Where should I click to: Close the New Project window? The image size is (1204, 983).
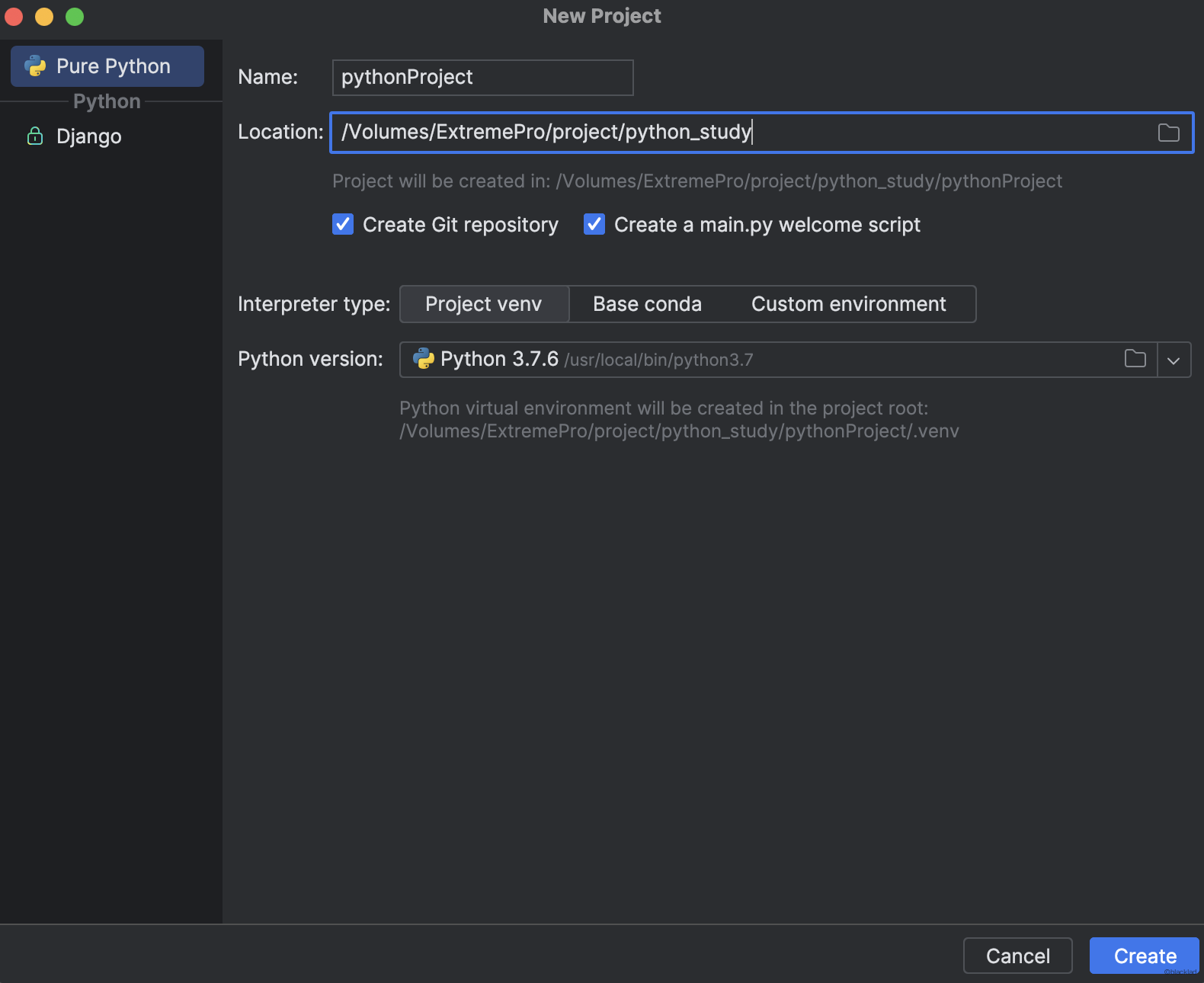coord(14,17)
